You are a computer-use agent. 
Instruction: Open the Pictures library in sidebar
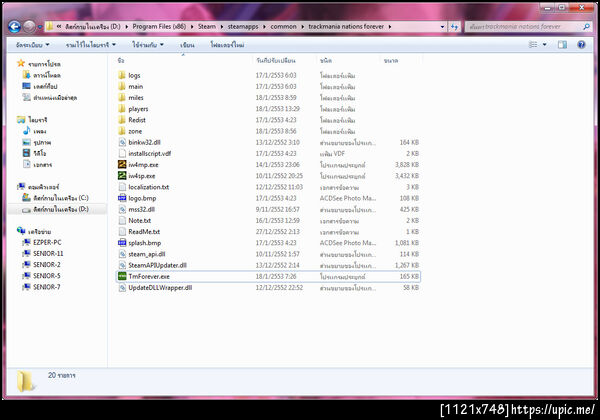(x=37, y=142)
